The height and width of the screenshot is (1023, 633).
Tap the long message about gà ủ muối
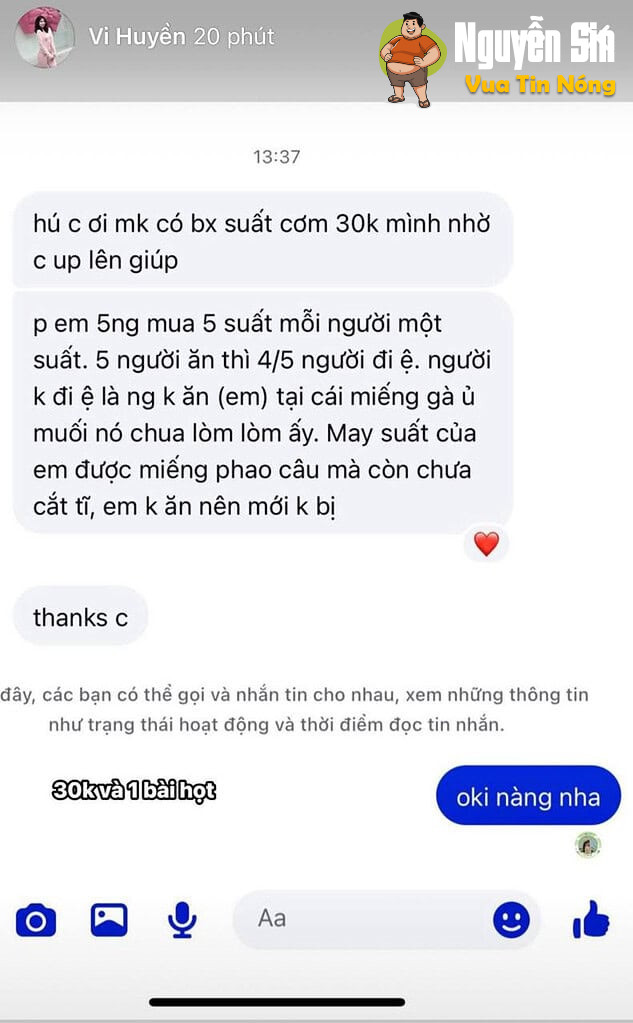[x=262, y=413]
